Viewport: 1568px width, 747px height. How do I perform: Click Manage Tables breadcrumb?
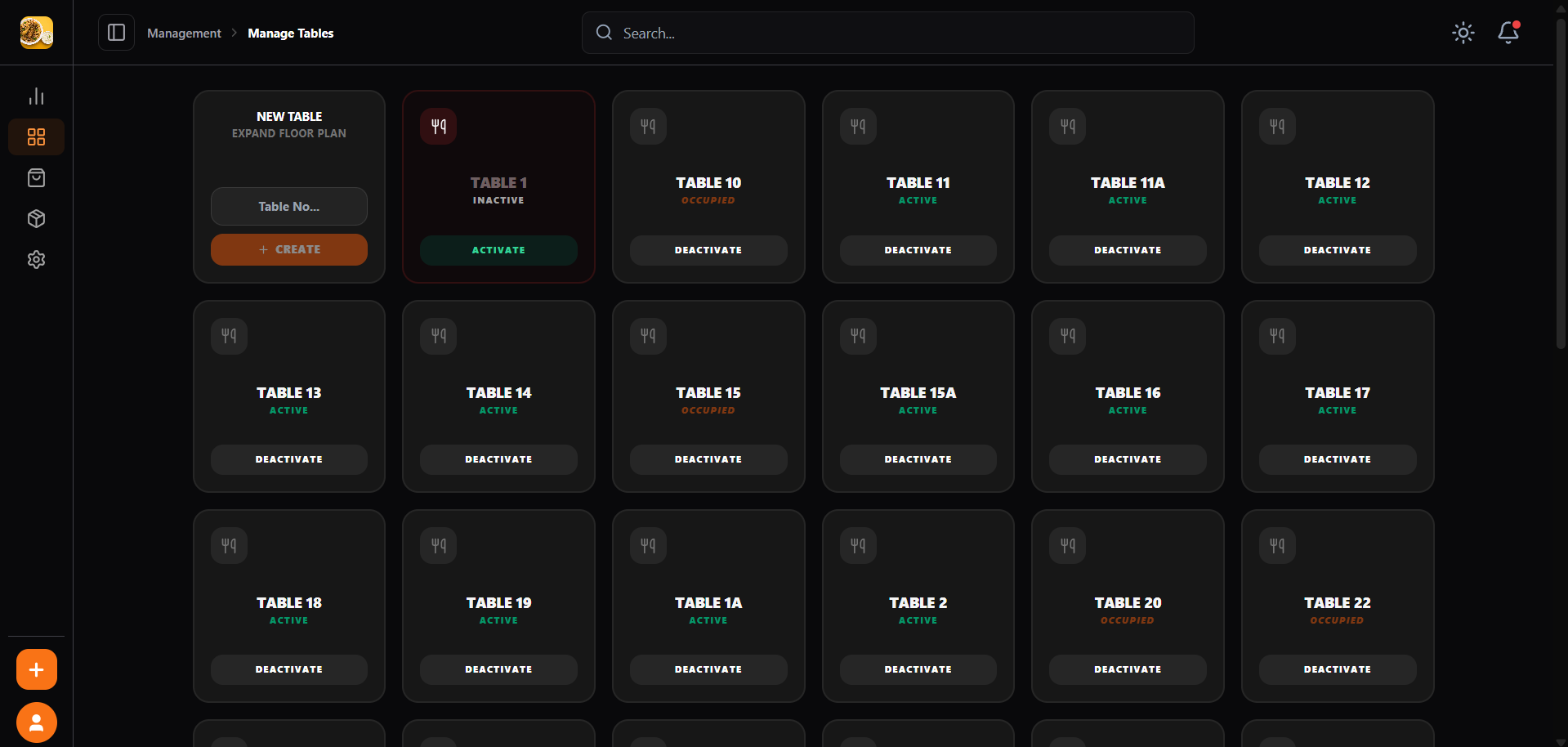click(291, 34)
